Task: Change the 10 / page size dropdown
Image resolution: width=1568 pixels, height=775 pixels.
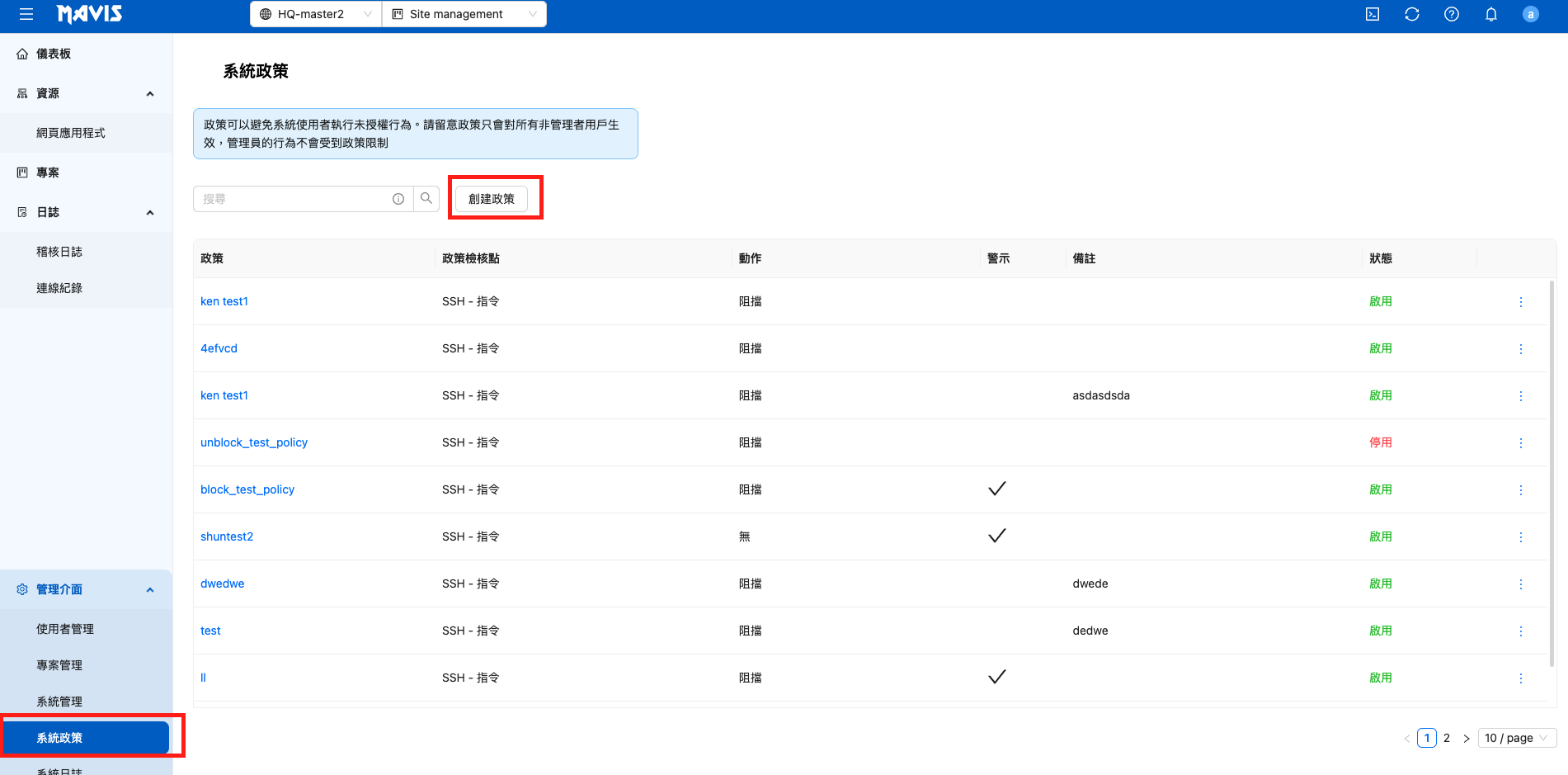Action: pos(1517,738)
